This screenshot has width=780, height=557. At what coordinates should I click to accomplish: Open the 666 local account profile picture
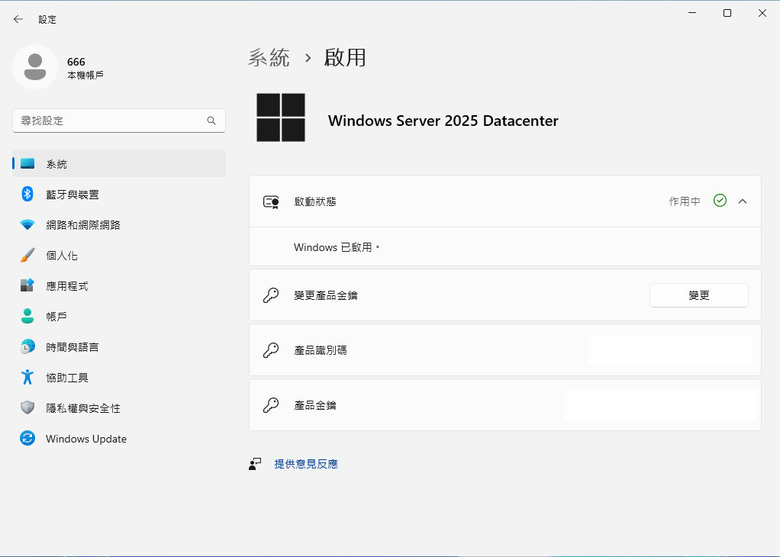pos(35,67)
